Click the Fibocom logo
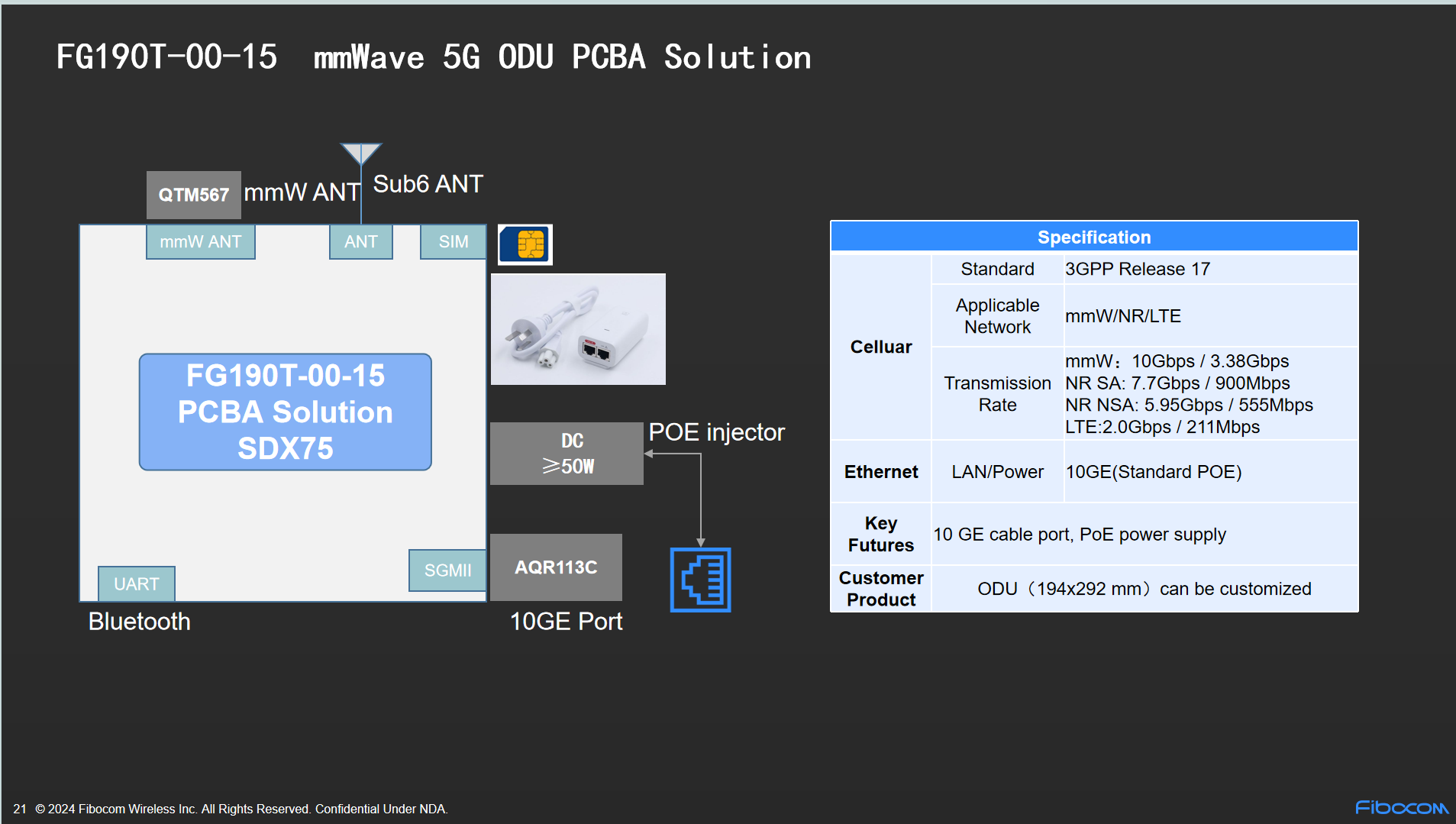Image resolution: width=1456 pixels, height=824 pixels. pyautogui.click(x=1402, y=807)
